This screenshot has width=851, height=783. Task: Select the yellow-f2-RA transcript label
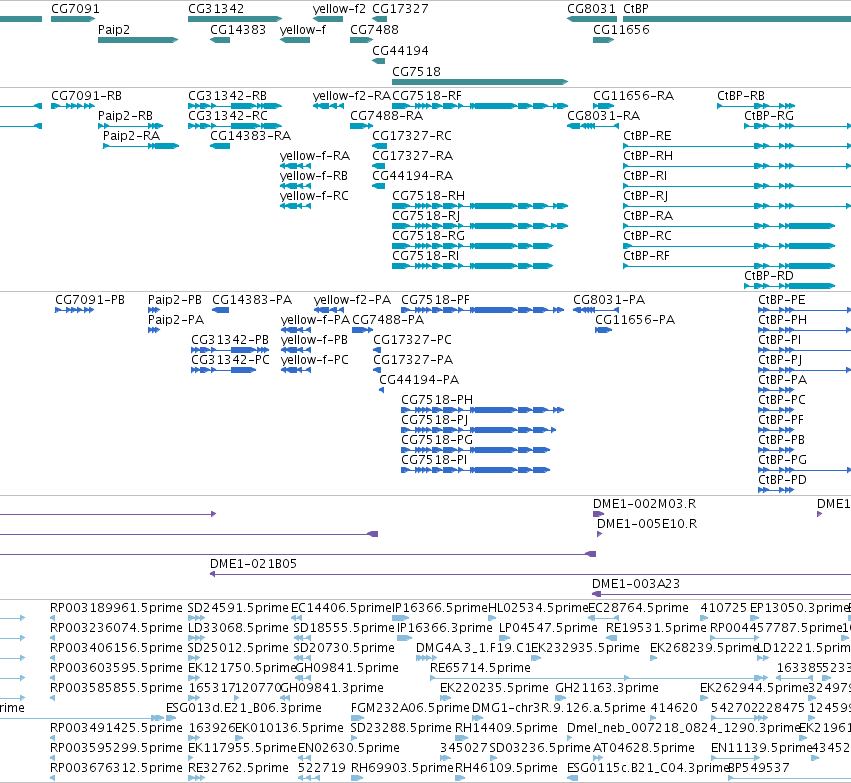coord(352,96)
